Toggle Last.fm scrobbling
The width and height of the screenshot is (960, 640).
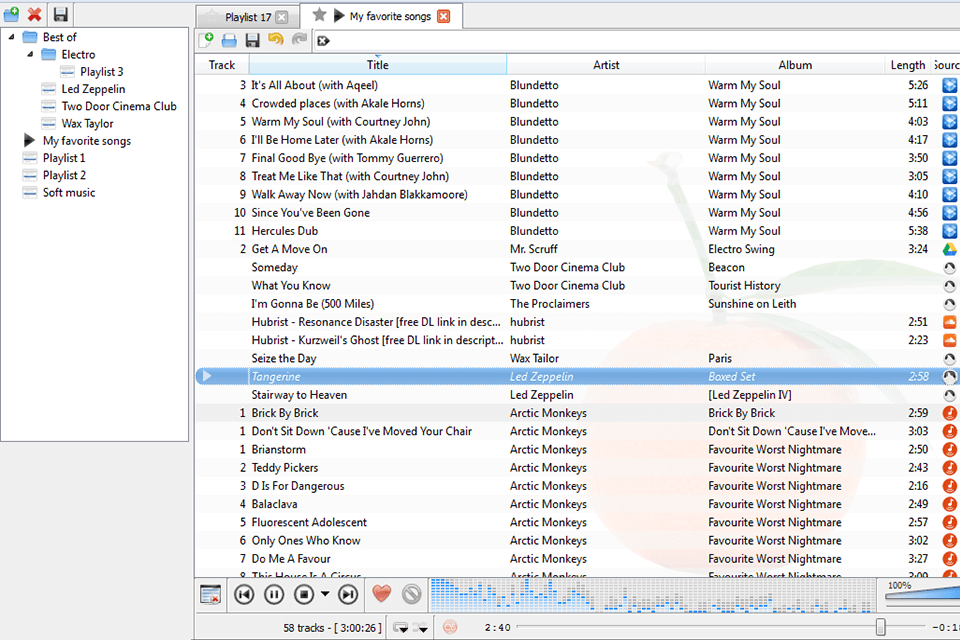coord(450,628)
